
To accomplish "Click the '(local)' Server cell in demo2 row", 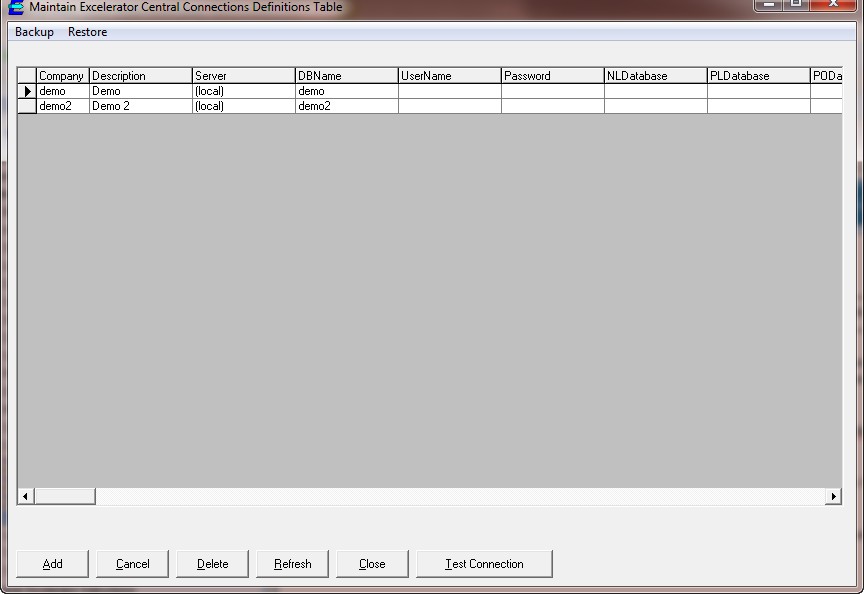I will point(244,106).
